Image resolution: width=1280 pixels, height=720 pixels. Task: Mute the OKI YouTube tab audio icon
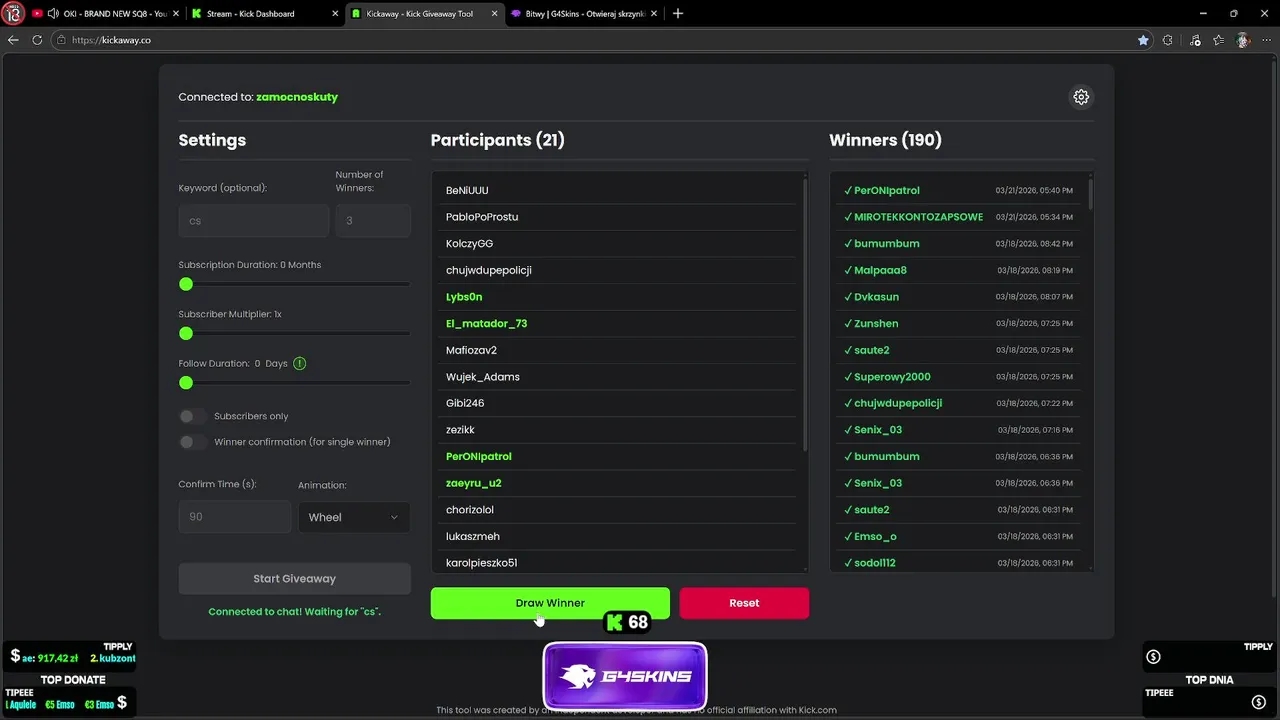(53, 14)
